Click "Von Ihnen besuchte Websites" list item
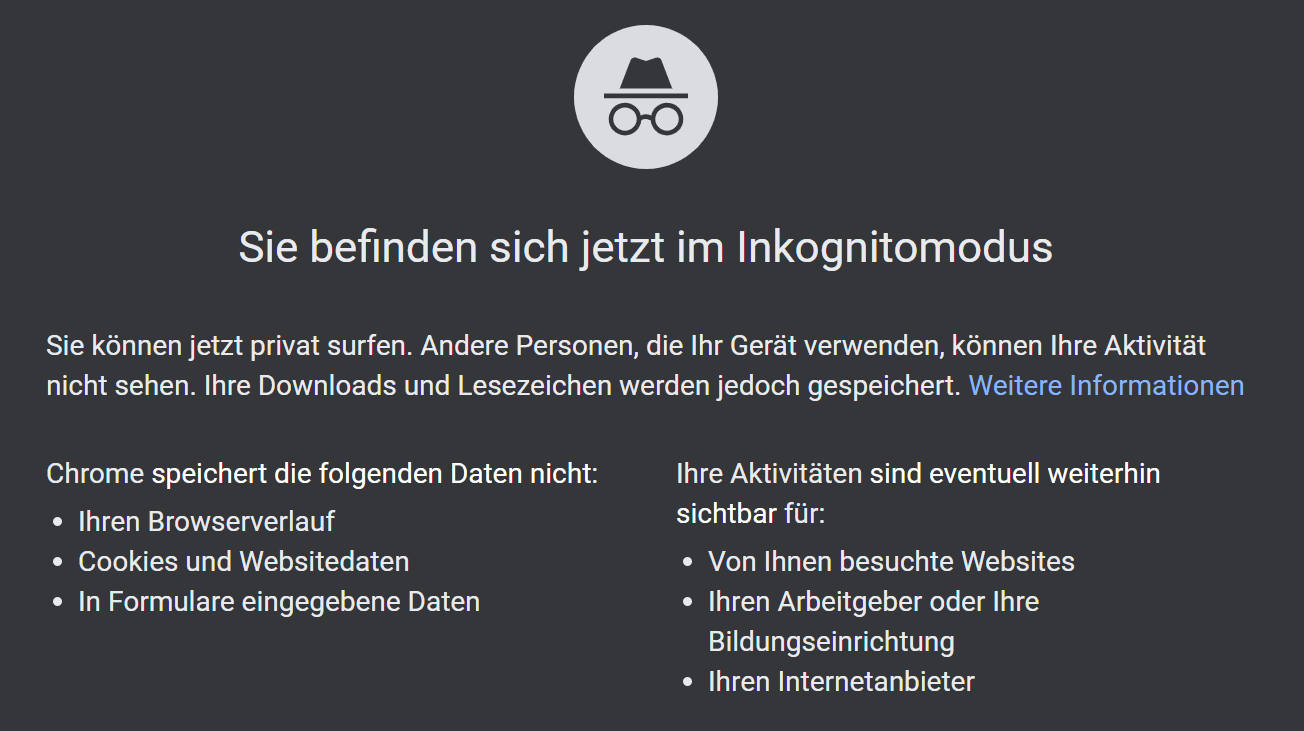Viewport: 1304px width, 731px height. [891, 561]
